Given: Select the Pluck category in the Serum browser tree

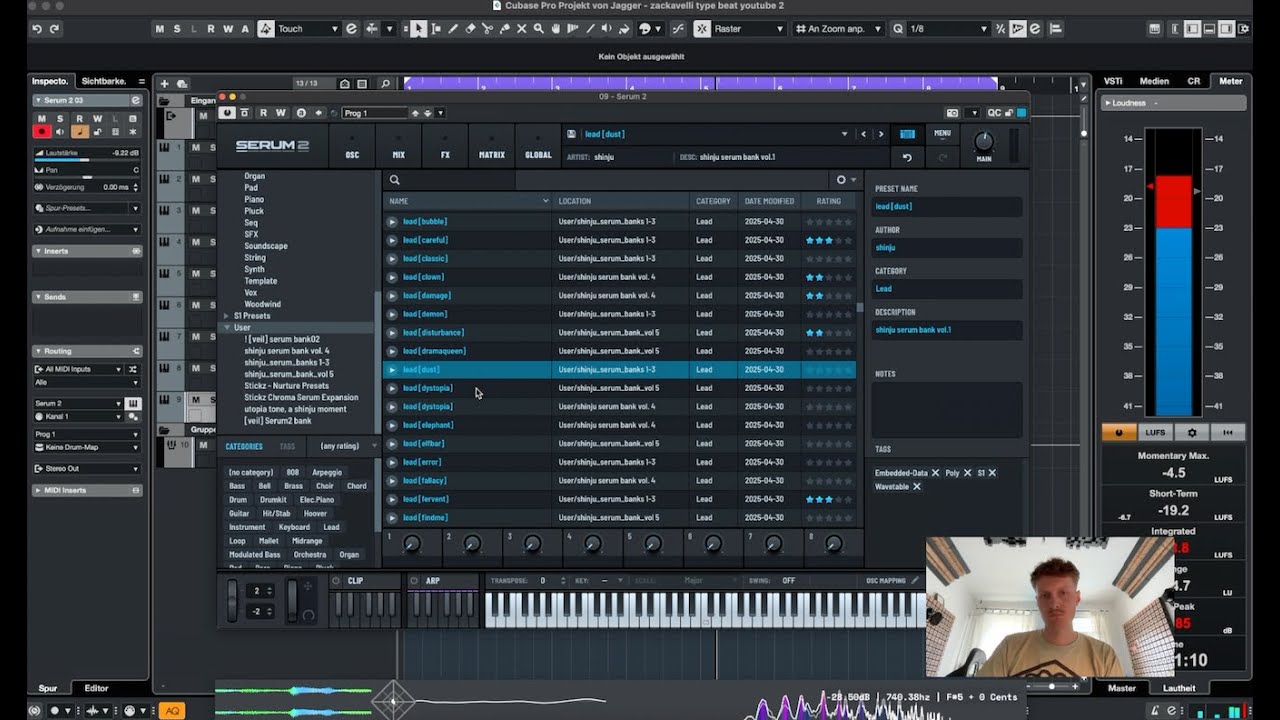Looking at the screenshot, I should coord(254,211).
